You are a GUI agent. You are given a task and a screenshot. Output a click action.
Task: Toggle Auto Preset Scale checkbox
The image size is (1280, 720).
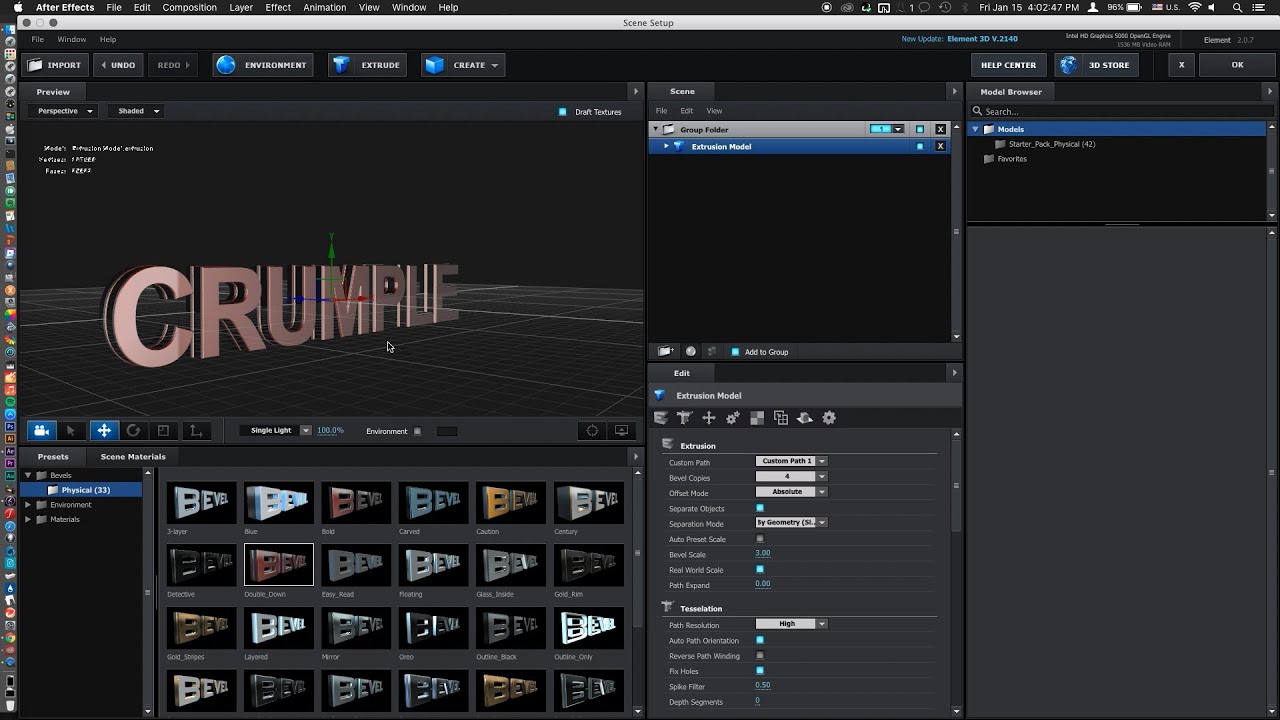tap(760, 539)
